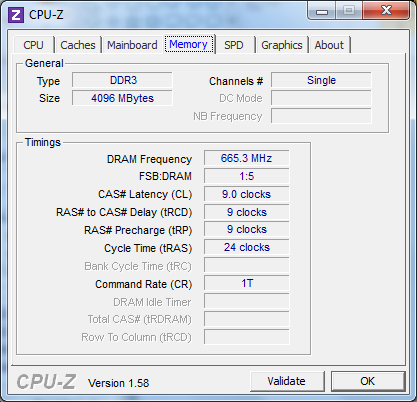Click the empty DC Mode field
The image size is (417, 402).
321,98
